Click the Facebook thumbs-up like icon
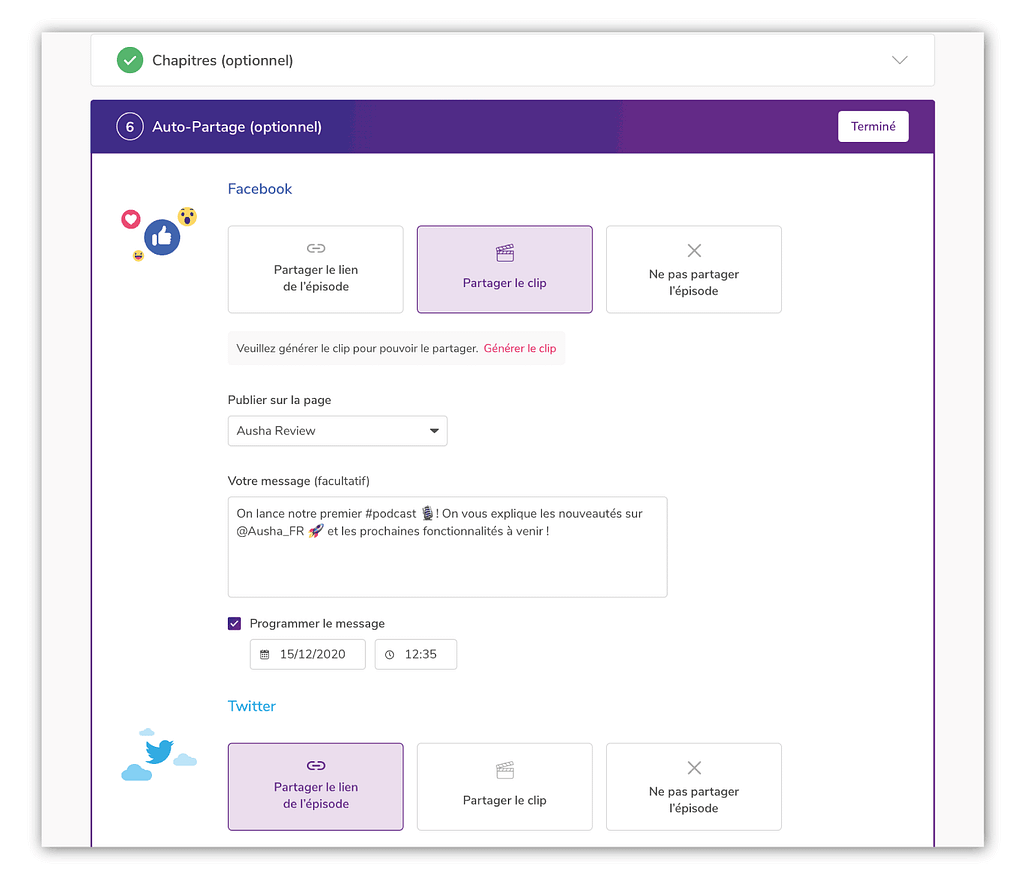Screen dimensions: 1024x879 (x=162, y=238)
